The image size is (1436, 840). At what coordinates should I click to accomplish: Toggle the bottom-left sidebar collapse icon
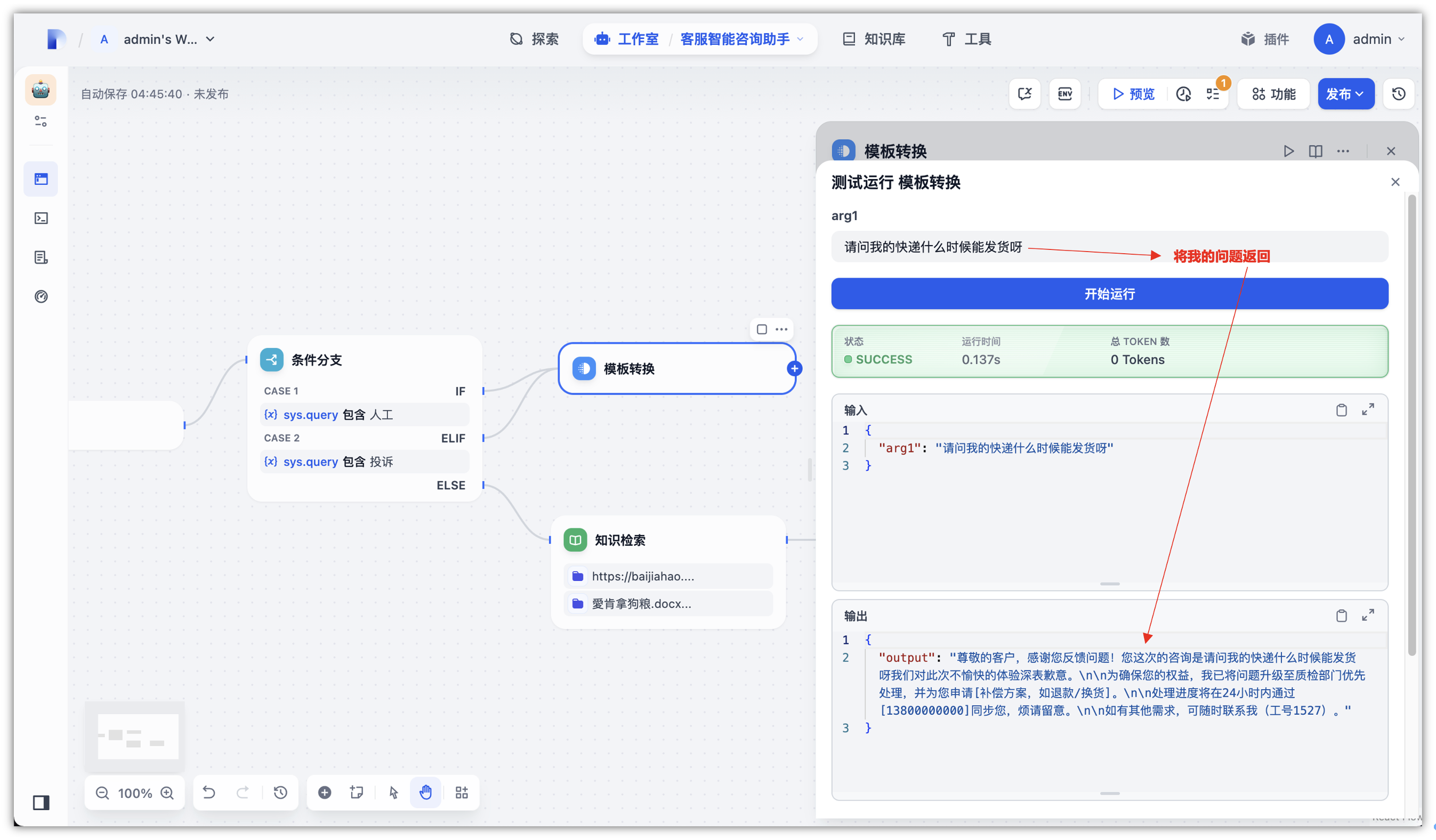[41, 802]
